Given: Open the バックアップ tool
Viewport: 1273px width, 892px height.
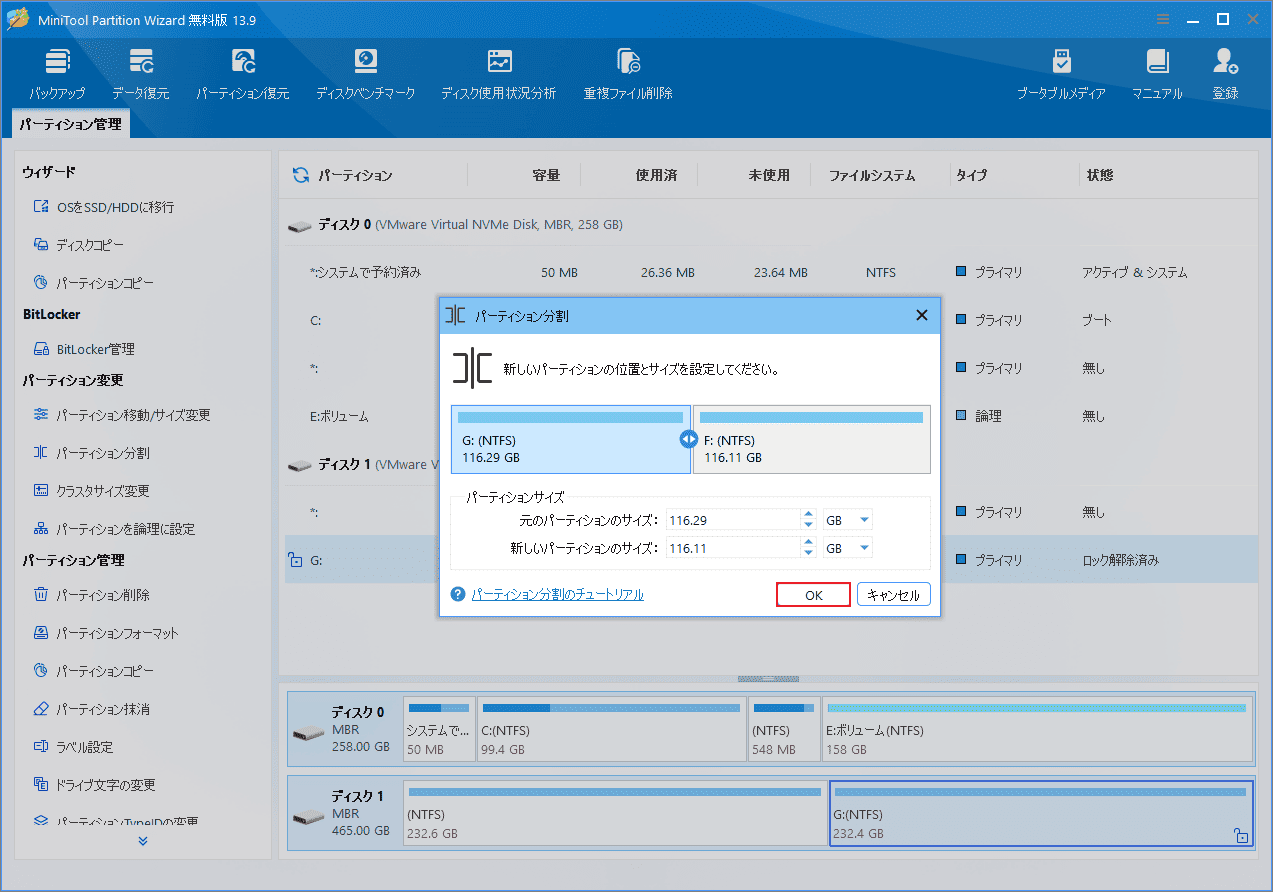Looking at the screenshot, I should click(57, 75).
